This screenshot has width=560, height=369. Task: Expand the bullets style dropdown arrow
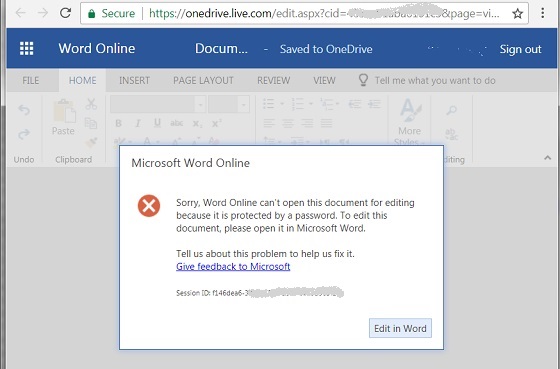coord(282,104)
